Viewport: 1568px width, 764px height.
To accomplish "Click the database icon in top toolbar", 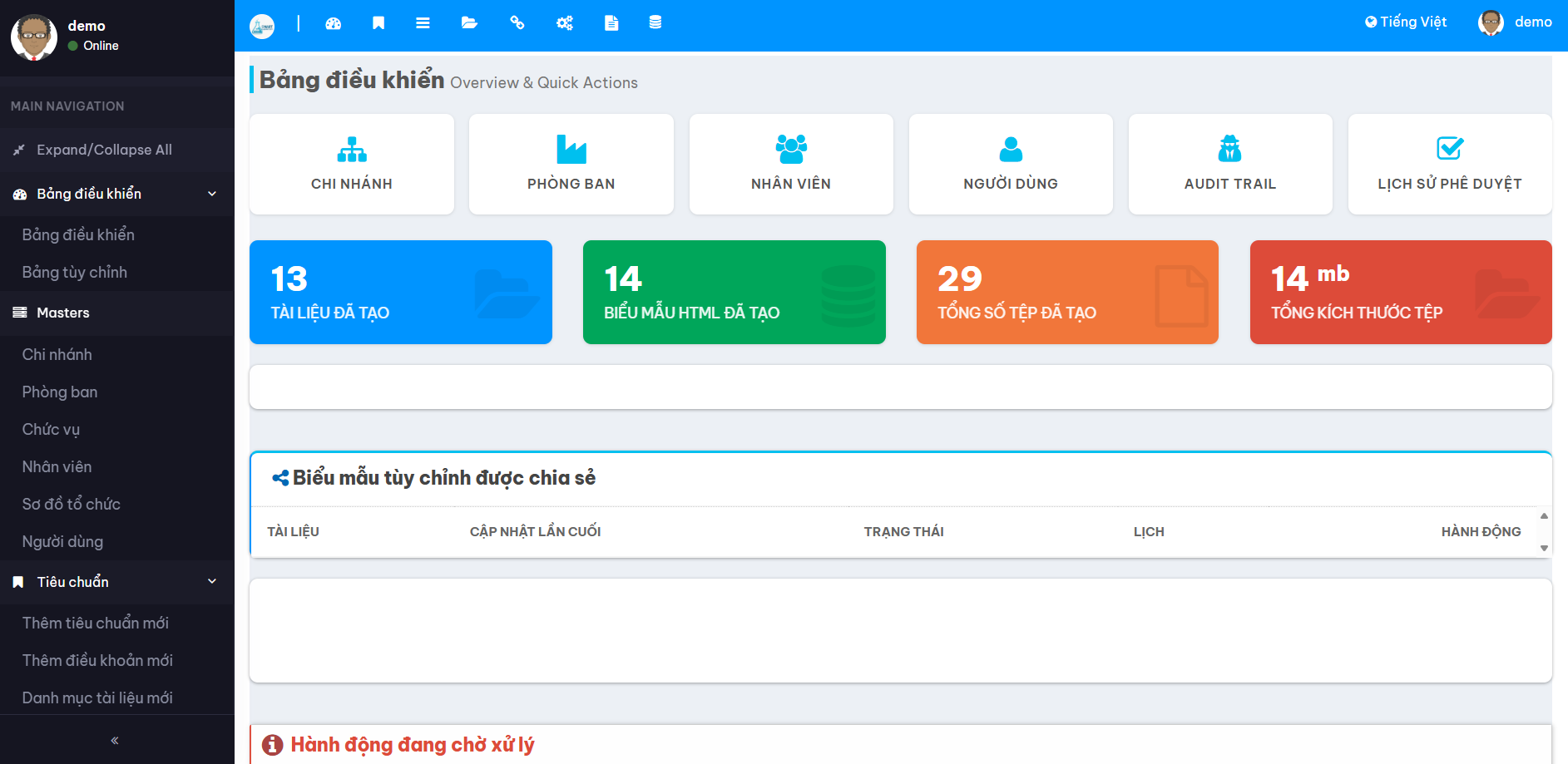I will (x=655, y=23).
